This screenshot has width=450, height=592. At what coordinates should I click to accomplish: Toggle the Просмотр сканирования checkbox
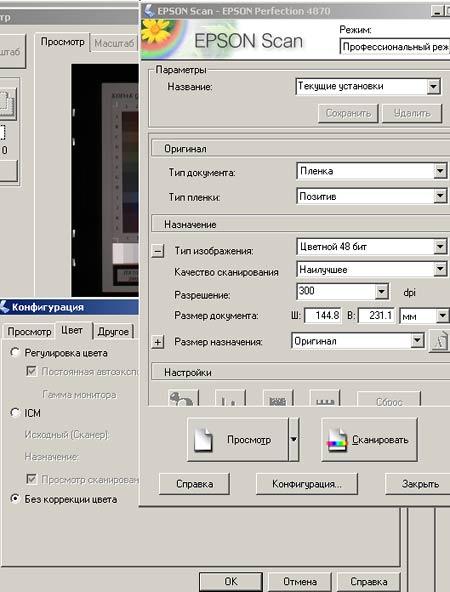31,479
